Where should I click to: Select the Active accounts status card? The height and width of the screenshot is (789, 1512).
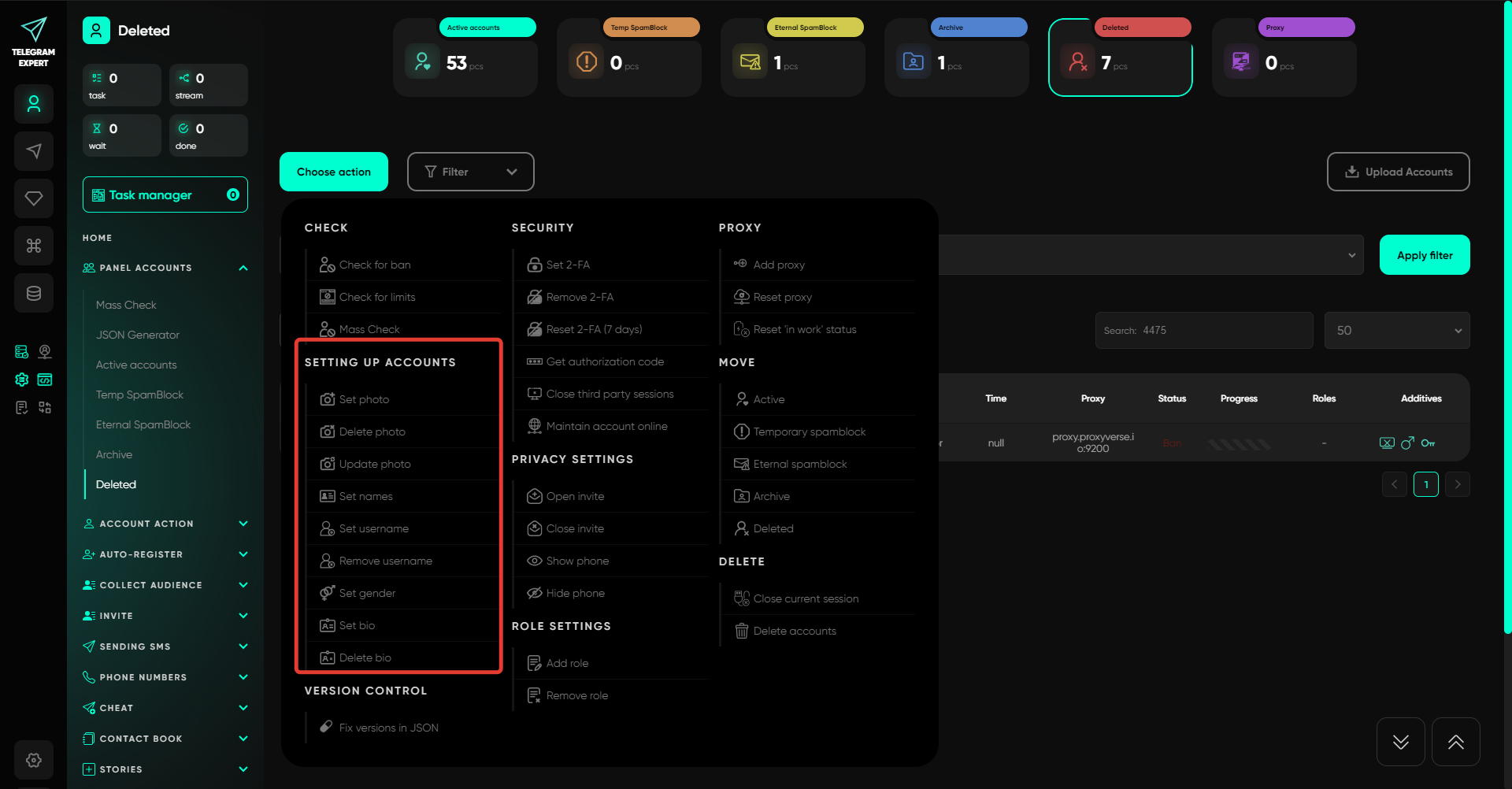(465, 57)
